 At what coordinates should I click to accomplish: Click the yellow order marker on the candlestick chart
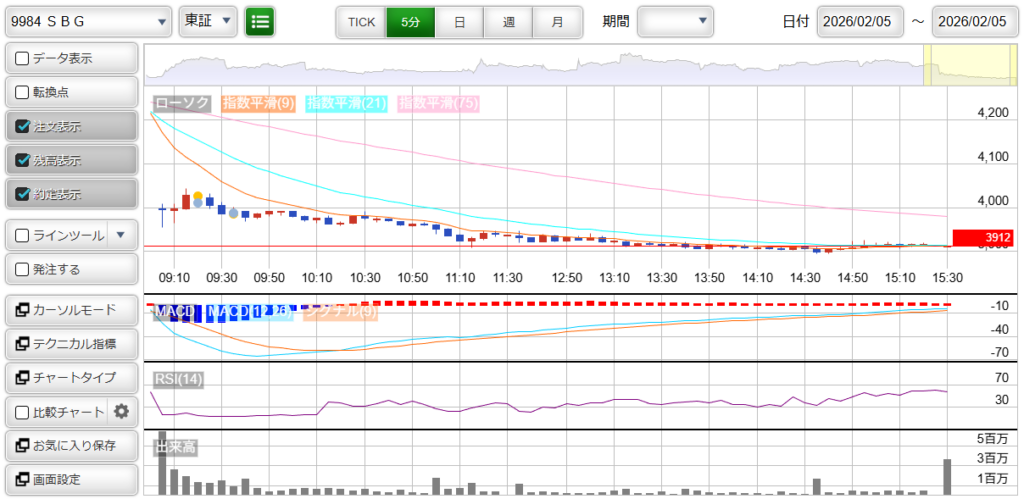pyautogui.click(x=198, y=196)
